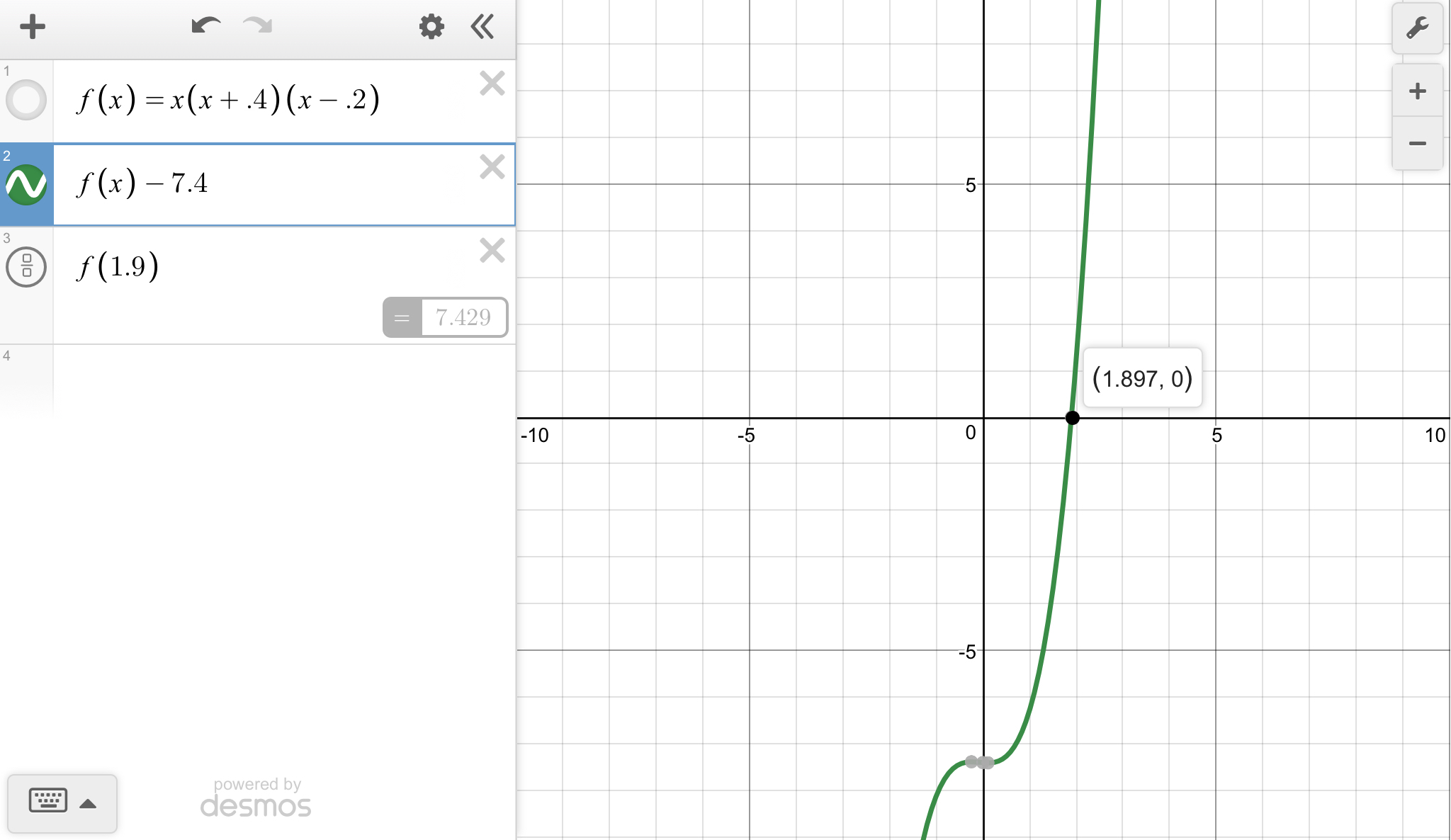This screenshot has width=1451, height=840.
Task: Hide the green f(x) − 7.4 curve
Action: [x=26, y=184]
